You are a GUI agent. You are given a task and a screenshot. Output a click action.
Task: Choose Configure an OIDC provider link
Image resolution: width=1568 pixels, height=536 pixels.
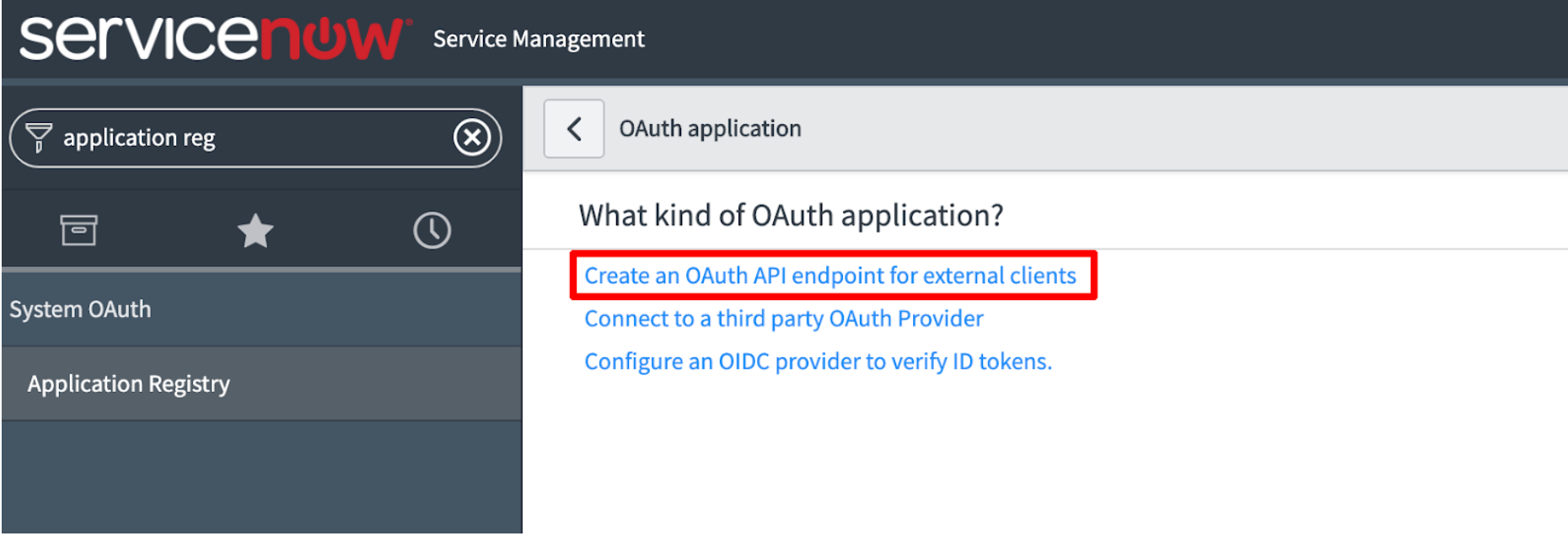pyautogui.click(x=818, y=362)
